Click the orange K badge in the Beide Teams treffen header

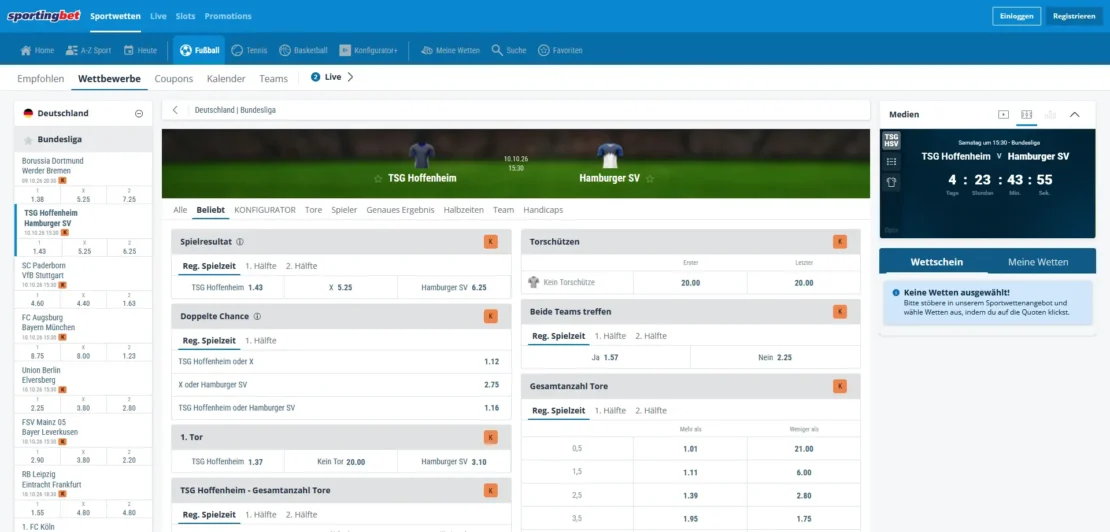(840, 311)
